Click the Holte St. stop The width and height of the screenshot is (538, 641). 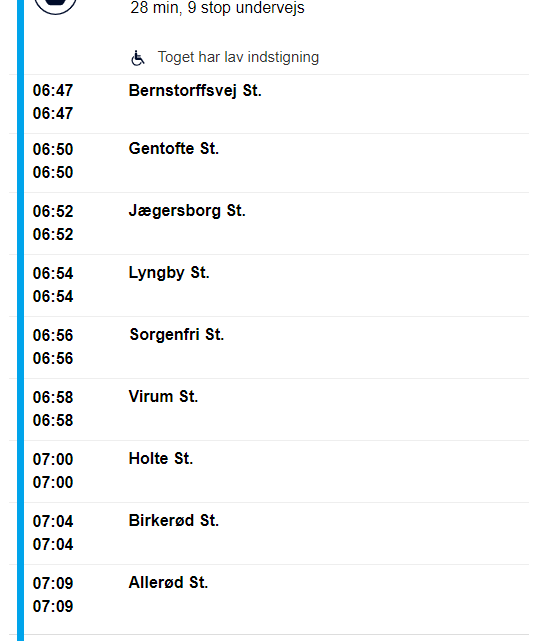pos(161,459)
